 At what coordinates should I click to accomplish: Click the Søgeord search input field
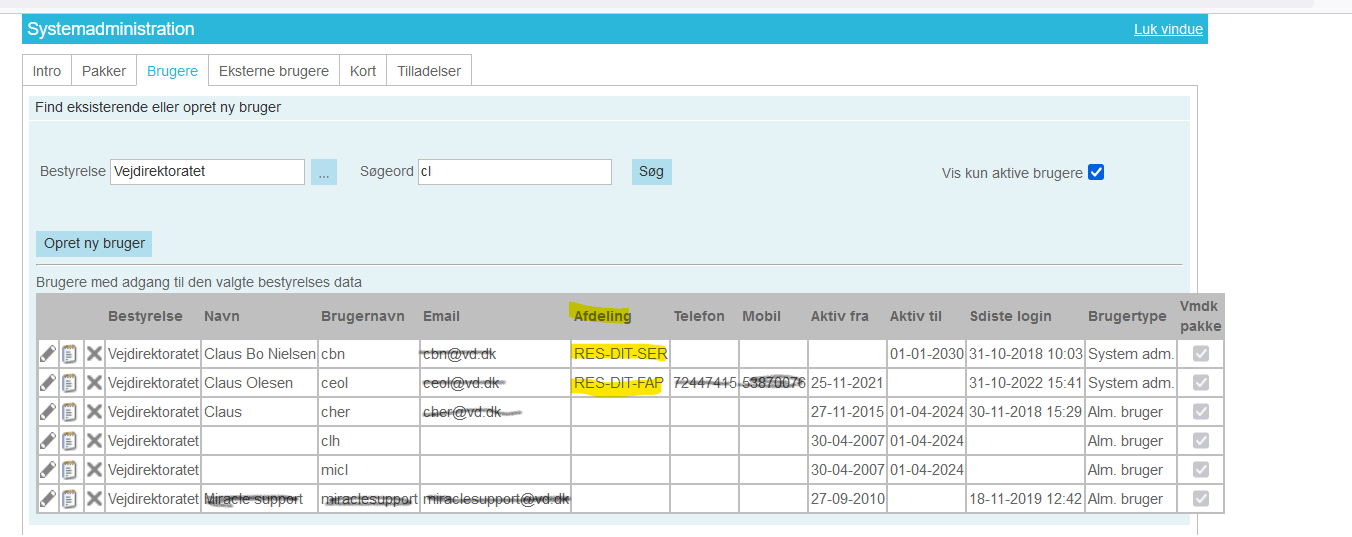pos(514,172)
